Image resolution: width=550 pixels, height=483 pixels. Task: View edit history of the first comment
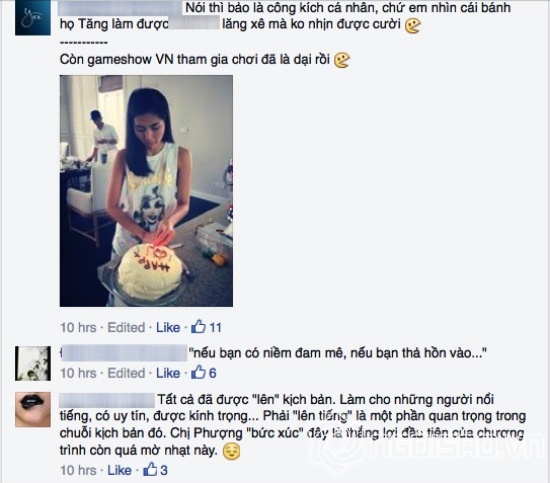point(126,327)
